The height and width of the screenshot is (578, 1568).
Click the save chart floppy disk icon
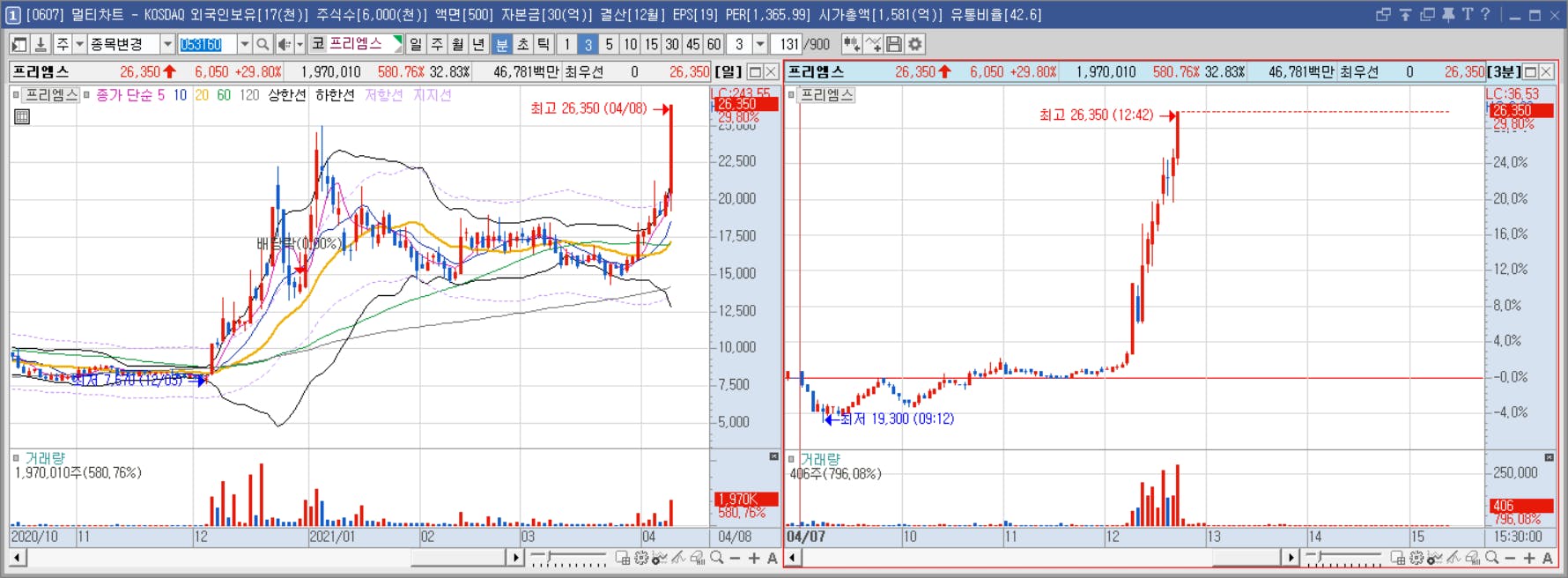[x=894, y=44]
